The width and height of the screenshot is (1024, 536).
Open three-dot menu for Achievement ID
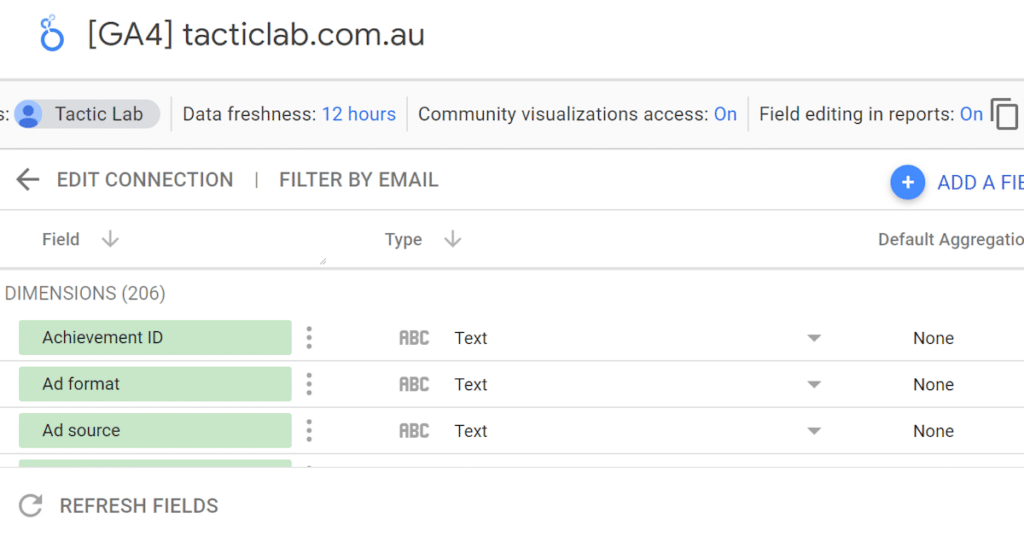pyautogui.click(x=309, y=338)
